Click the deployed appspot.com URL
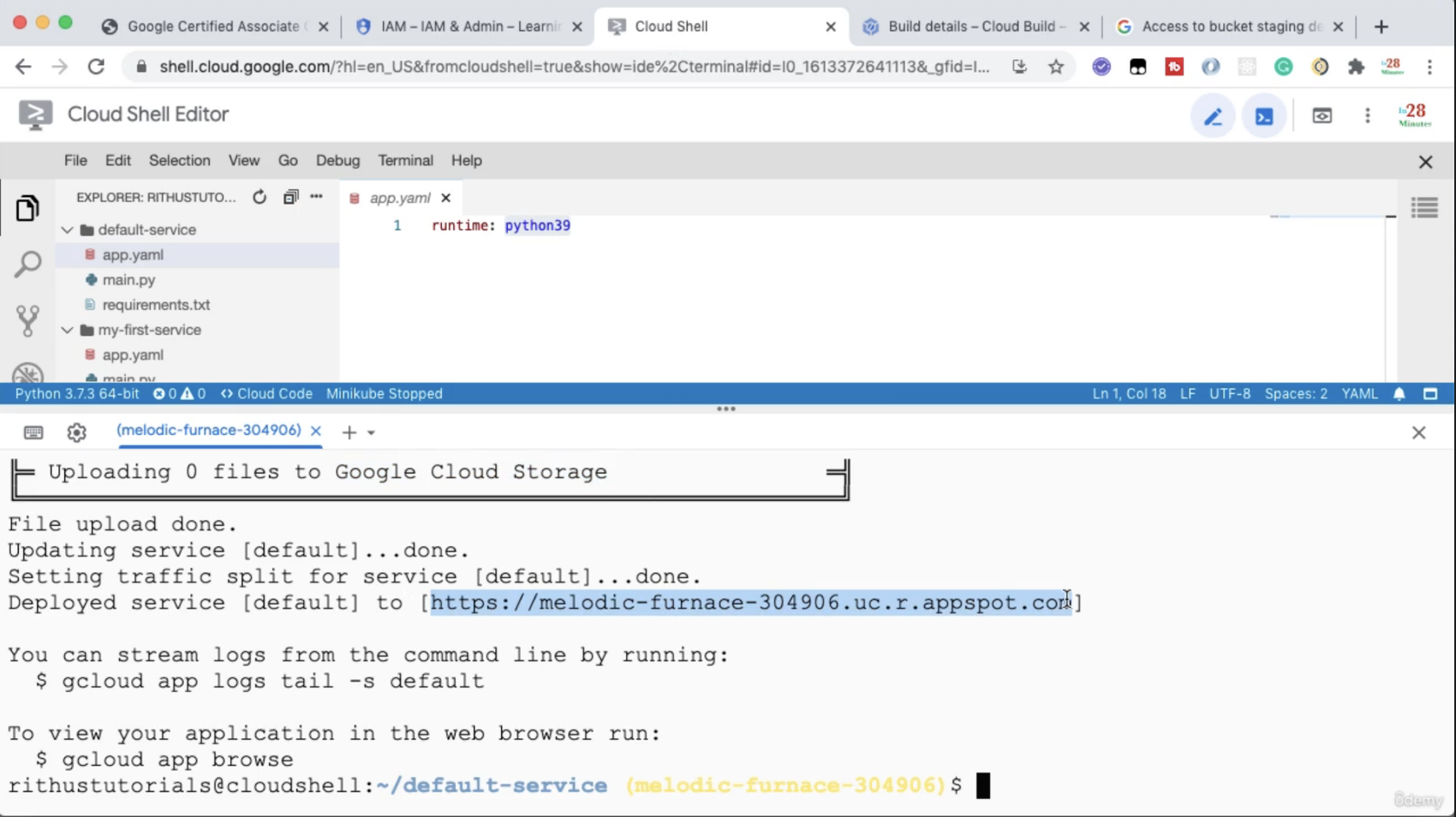This screenshot has width=1456, height=817. click(x=751, y=602)
